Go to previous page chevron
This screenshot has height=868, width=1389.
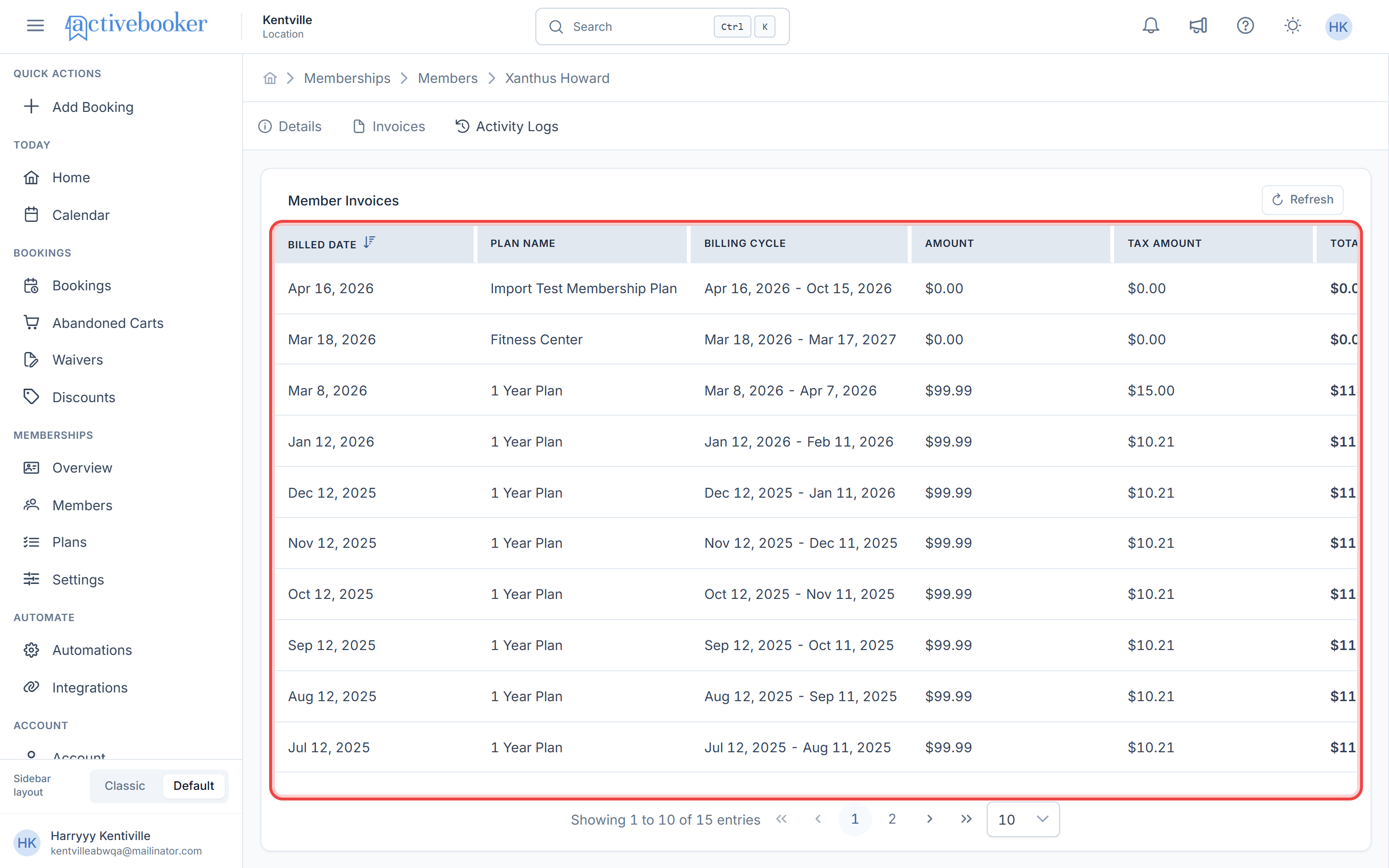(x=818, y=819)
